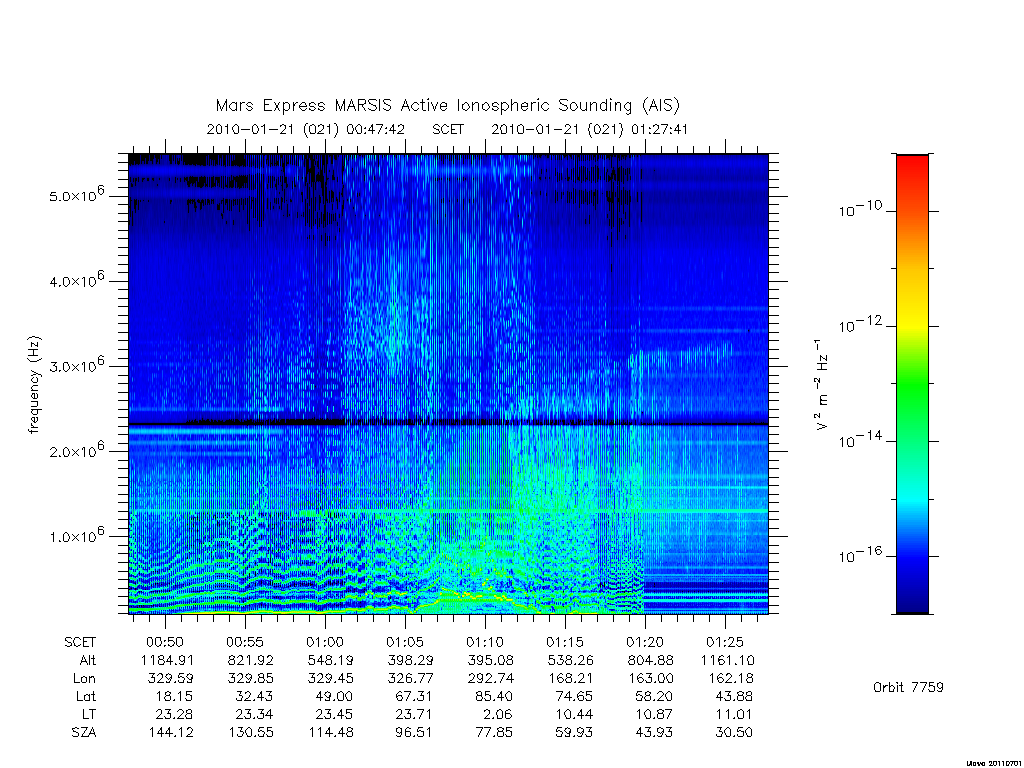Click the local time value '11.01'
Image resolution: width=1024 pixels, height=768 pixels.
733,714
